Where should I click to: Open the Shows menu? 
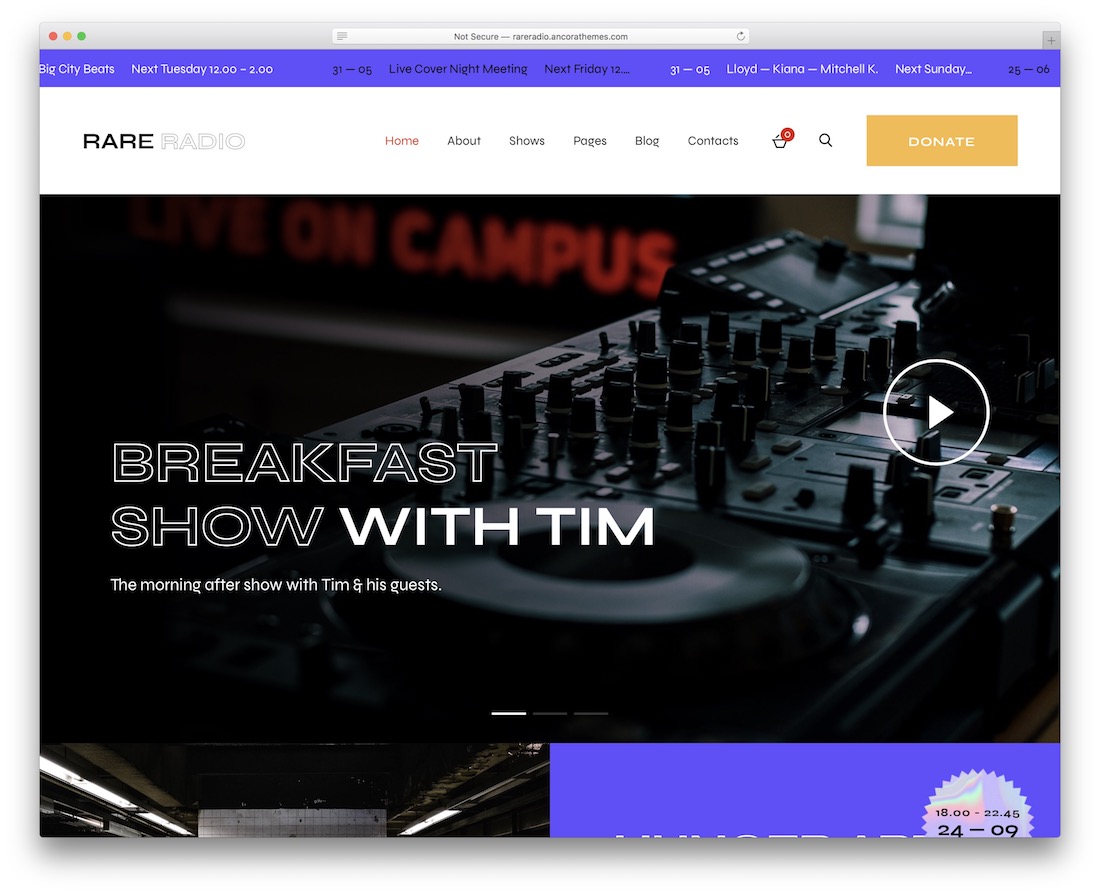[527, 140]
